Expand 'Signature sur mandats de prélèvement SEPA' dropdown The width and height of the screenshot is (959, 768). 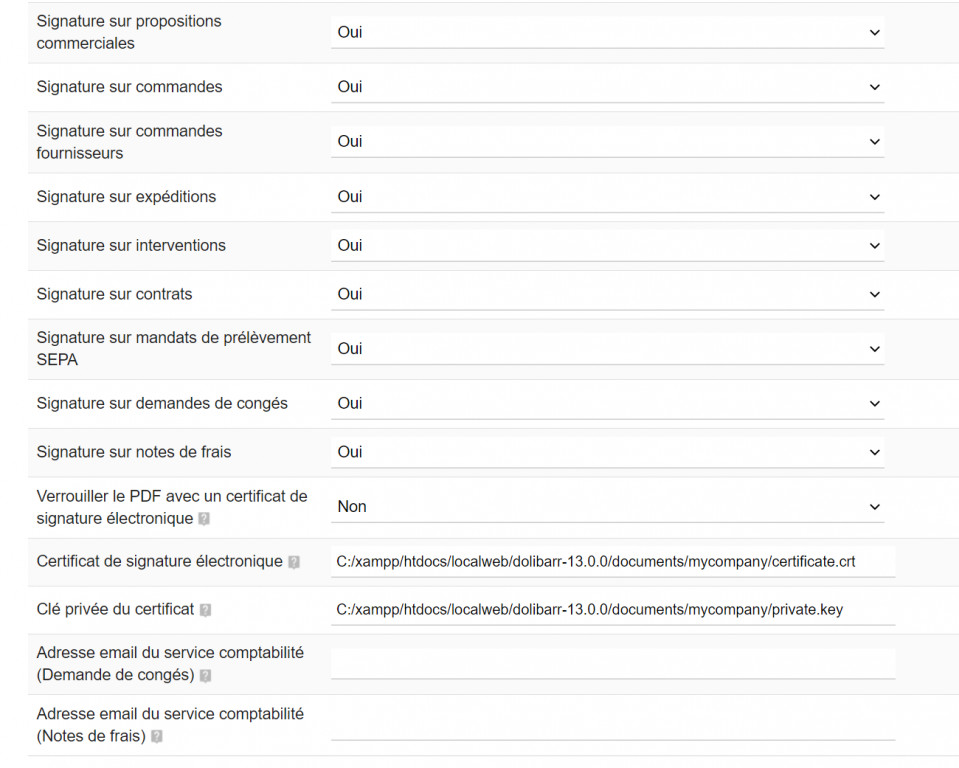607,349
